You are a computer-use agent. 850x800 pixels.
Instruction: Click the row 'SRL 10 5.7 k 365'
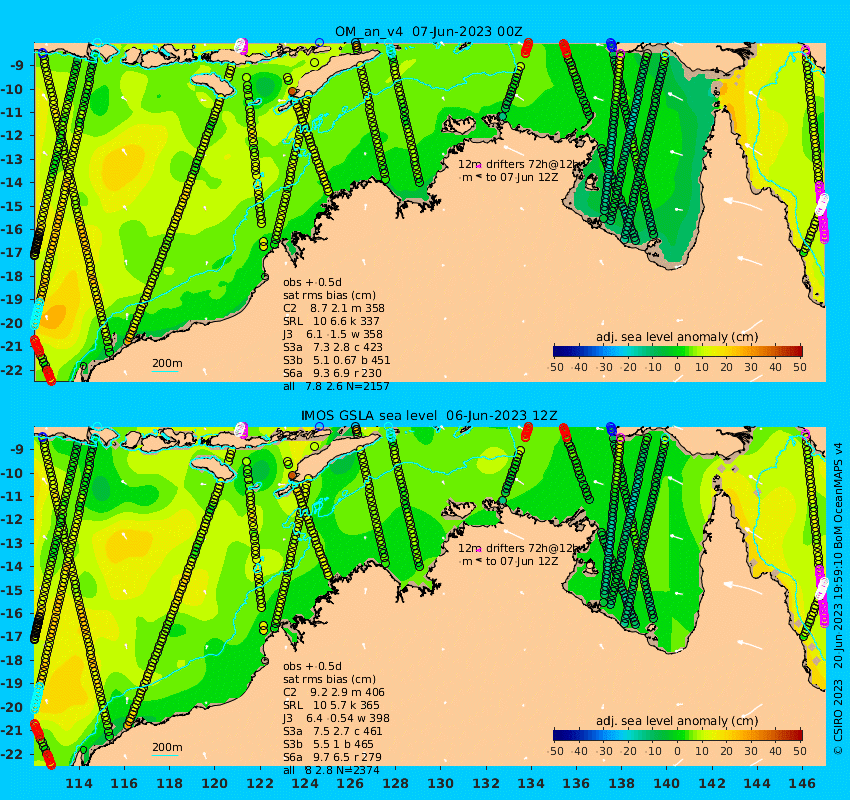click(331, 705)
